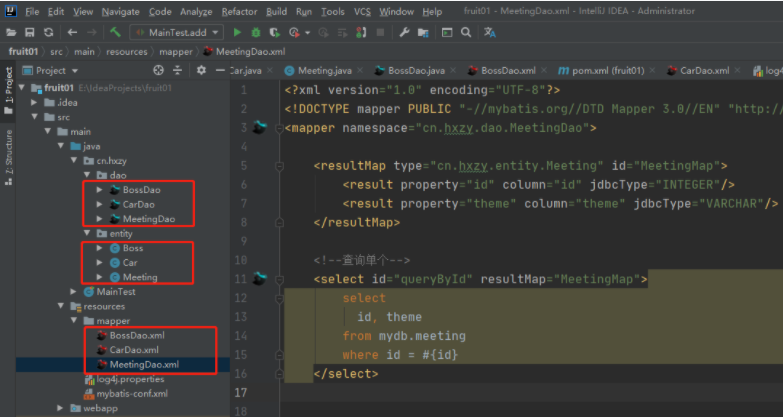Run MainTest.add with green play icon
Screen dimensions: 783x417
(237, 32)
